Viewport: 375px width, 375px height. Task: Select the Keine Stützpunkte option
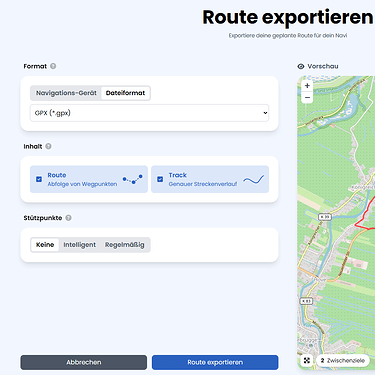pyautogui.click(x=45, y=245)
